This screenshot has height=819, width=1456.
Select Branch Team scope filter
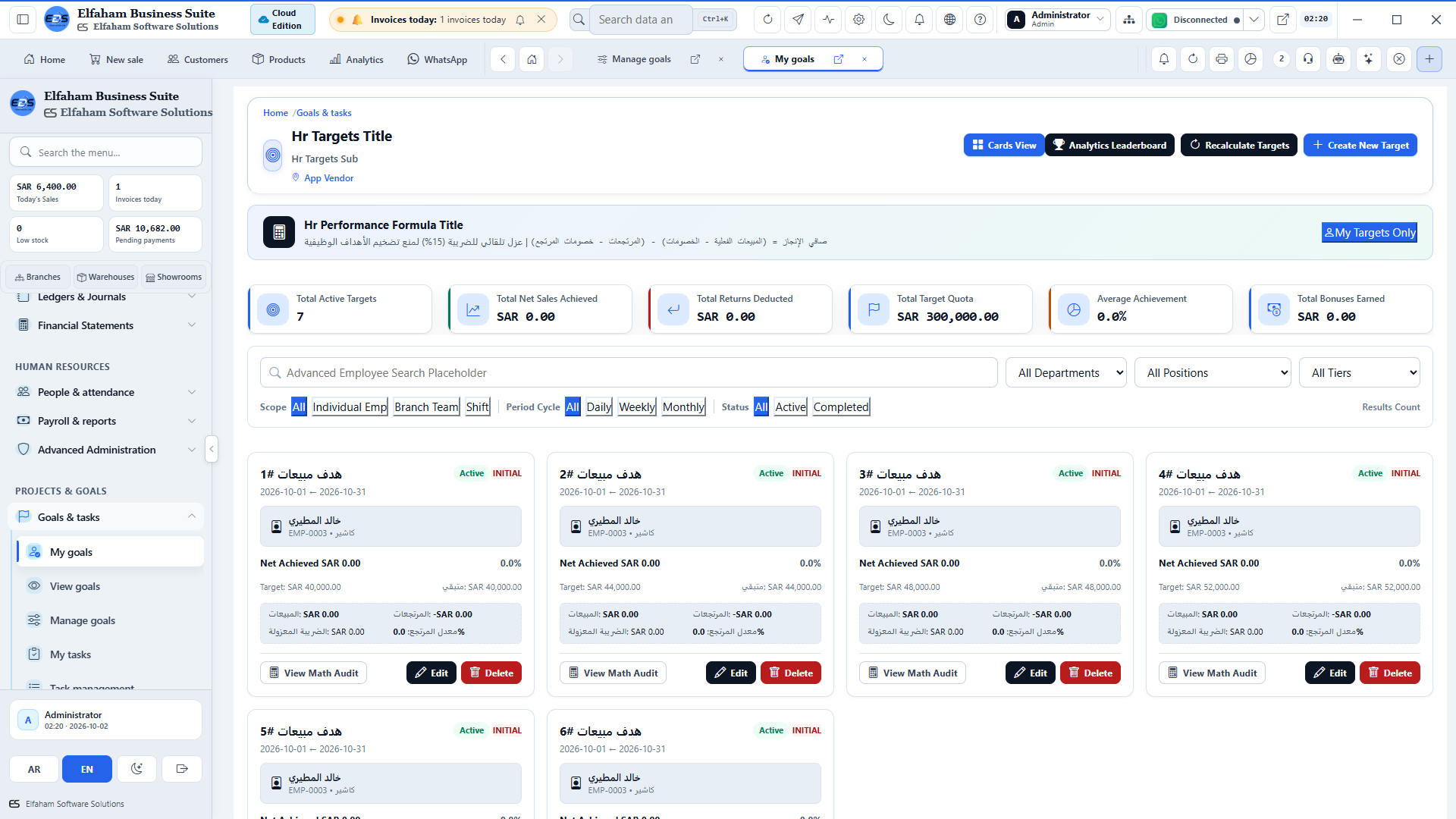(426, 407)
